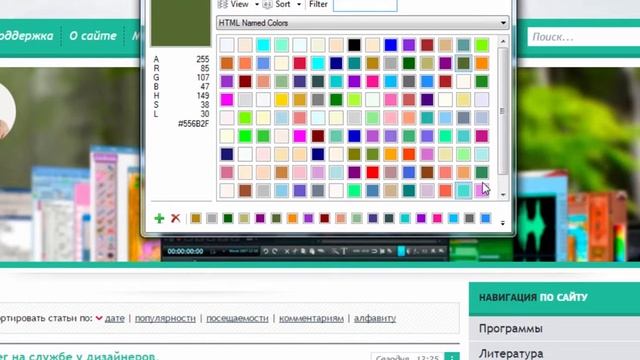Click the palette scrollbar up arrow
Viewport: 640px width, 360px height.
(503, 41)
